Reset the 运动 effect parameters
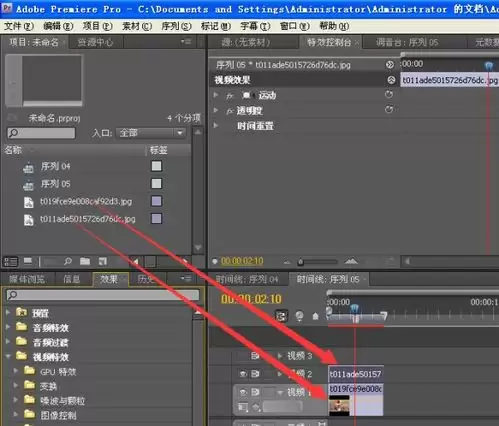499x426 pixels. 389,95
